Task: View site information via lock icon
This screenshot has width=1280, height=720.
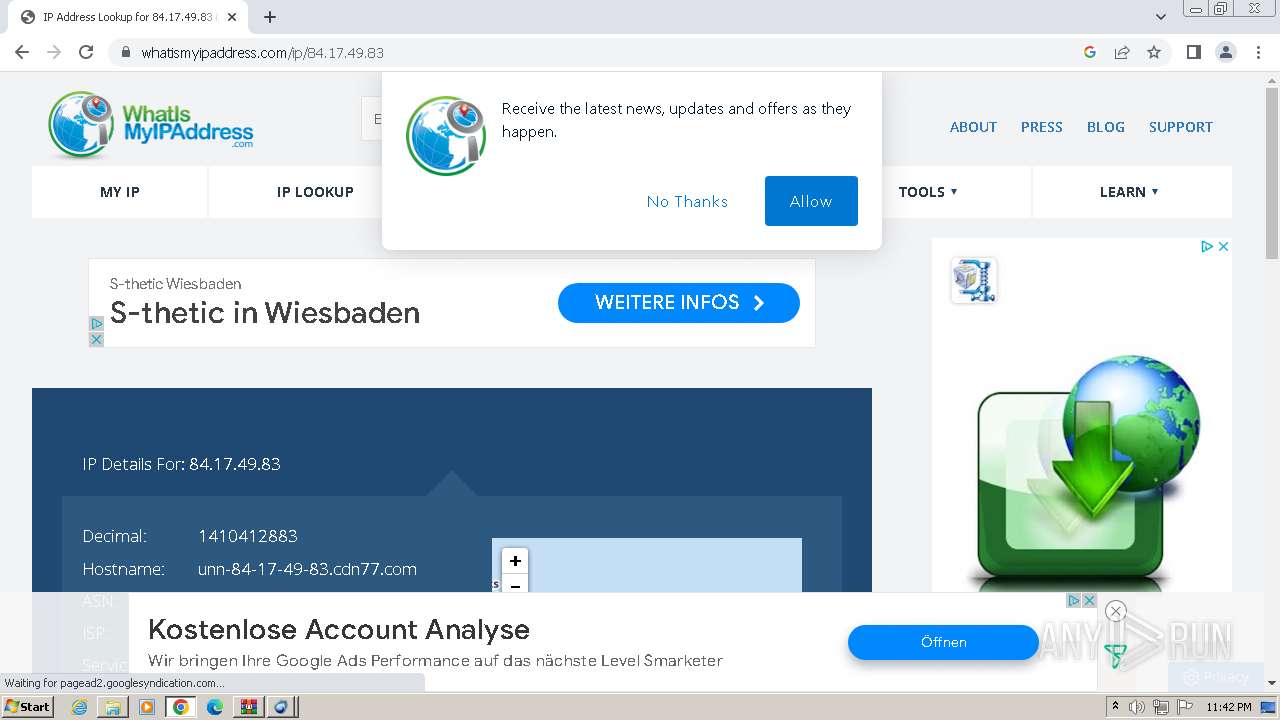Action: point(126,52)
